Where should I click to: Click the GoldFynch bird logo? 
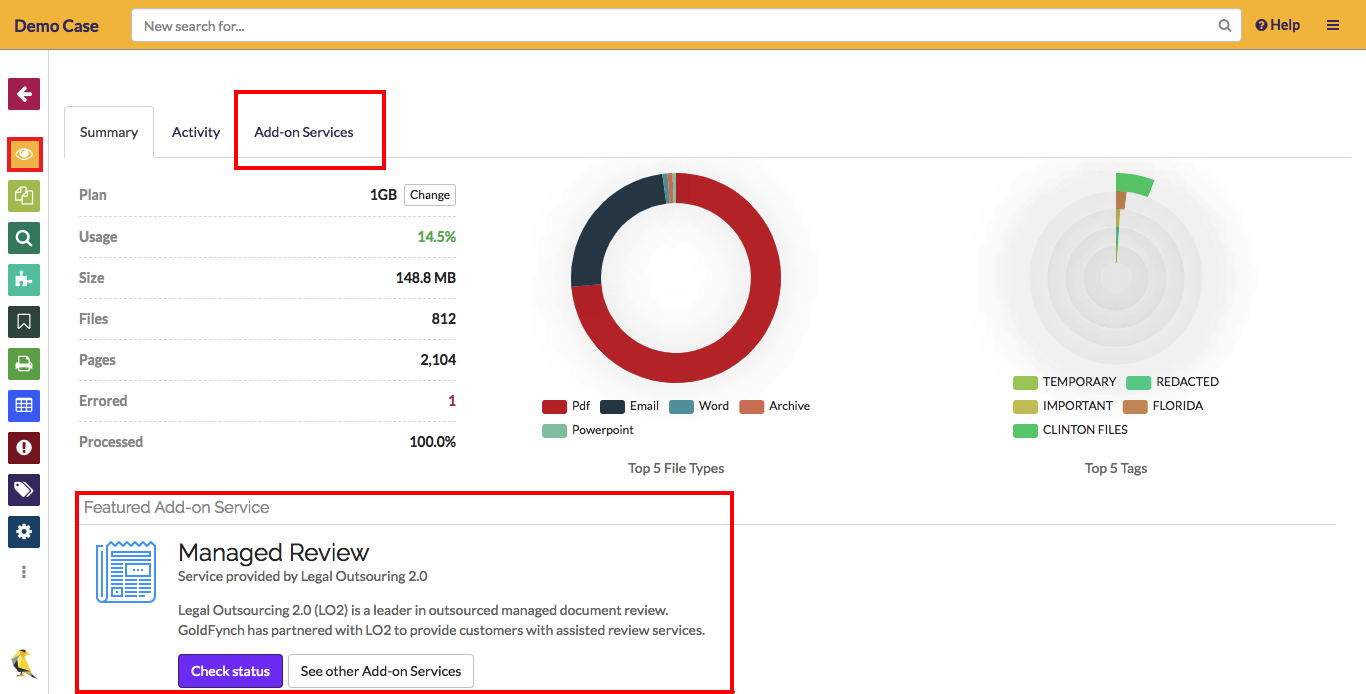(x=23, y=664)
